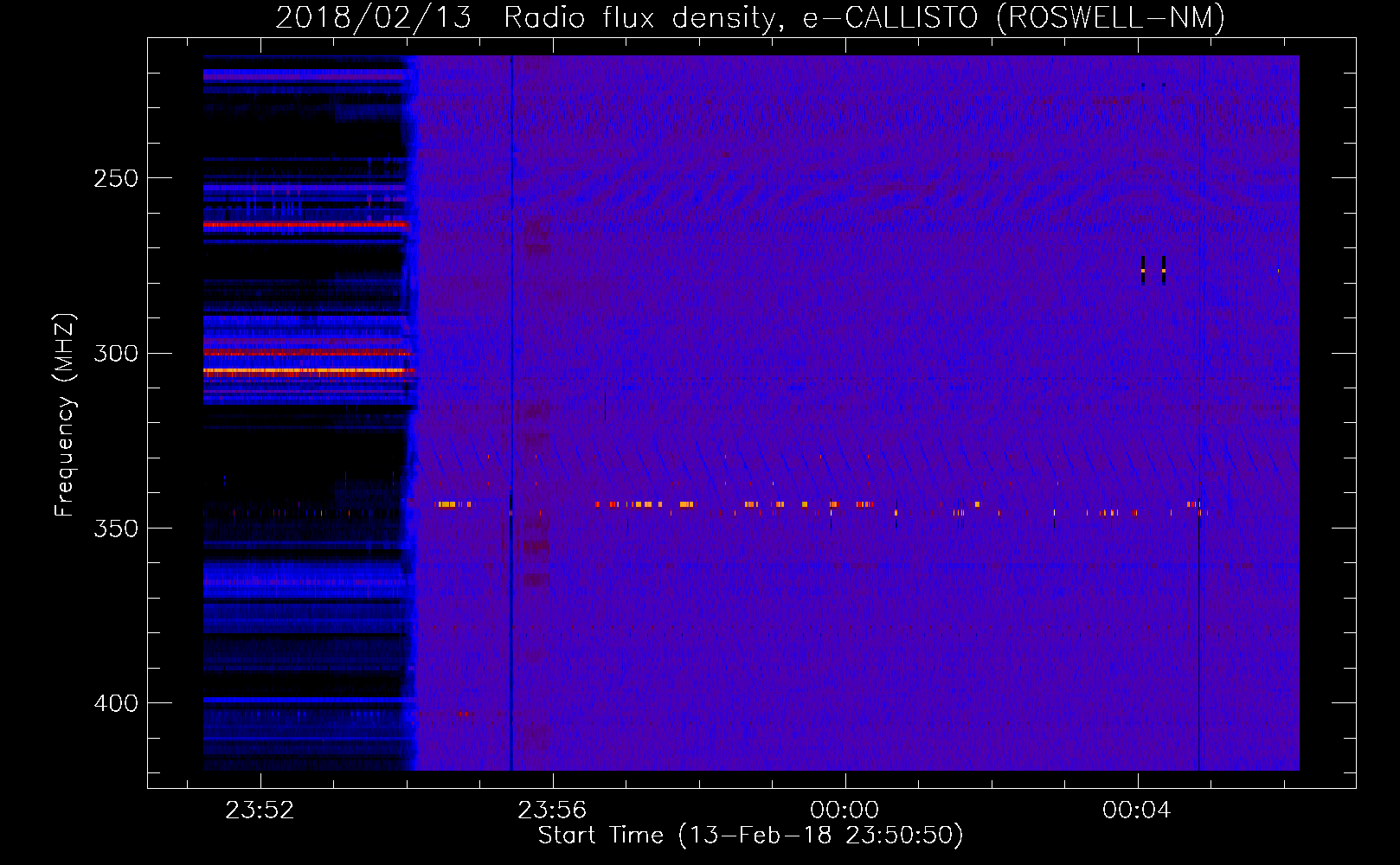Click the 300 frequency tick label

116,353
